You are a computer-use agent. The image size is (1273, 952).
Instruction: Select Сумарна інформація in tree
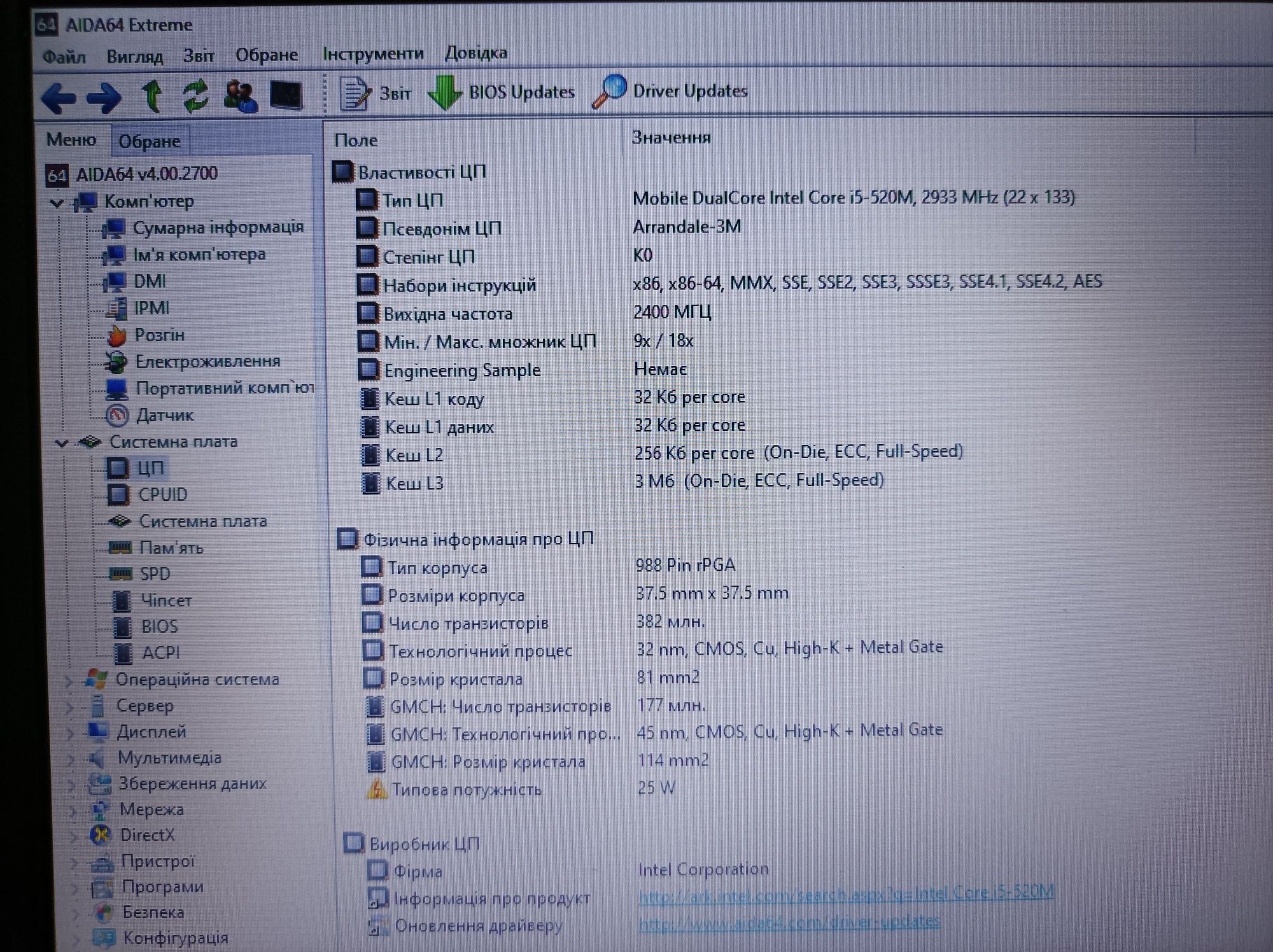pos(218,227)
